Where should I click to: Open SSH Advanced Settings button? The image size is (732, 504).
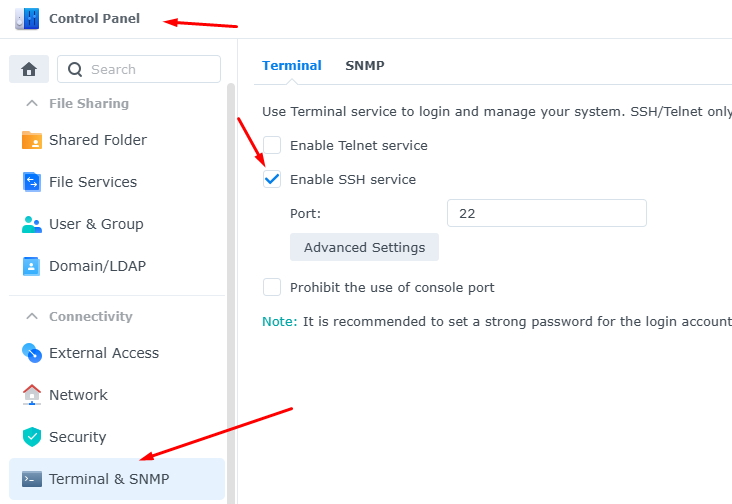(x=364, y=247)
